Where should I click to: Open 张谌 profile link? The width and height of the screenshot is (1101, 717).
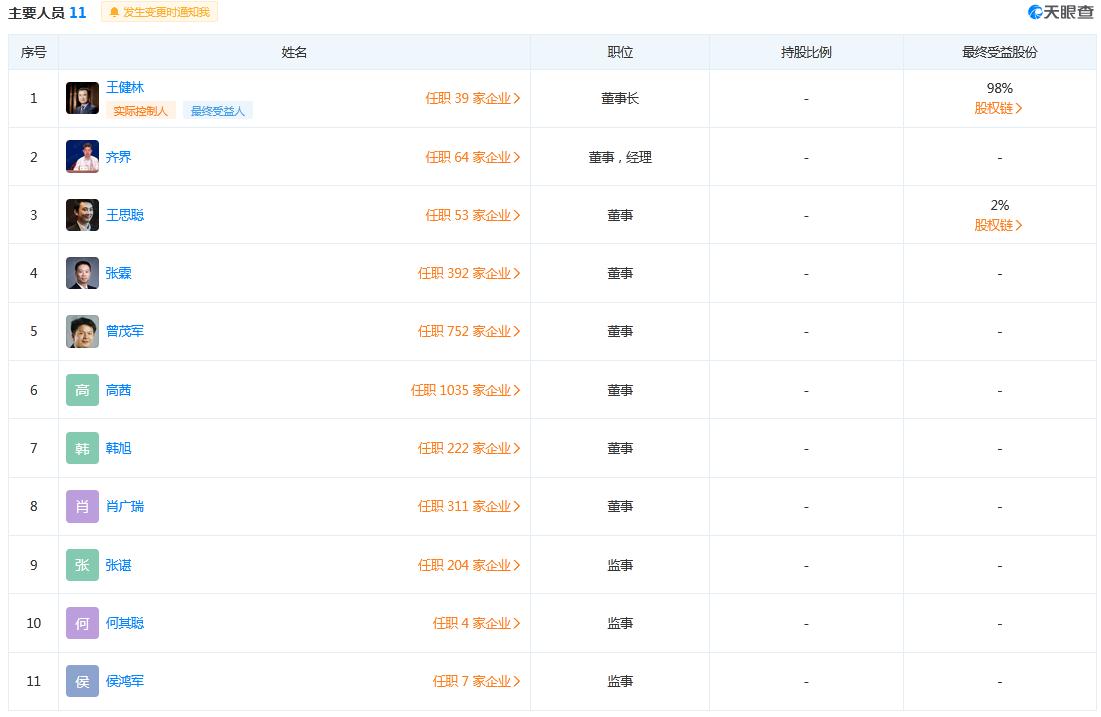(119, 565)
